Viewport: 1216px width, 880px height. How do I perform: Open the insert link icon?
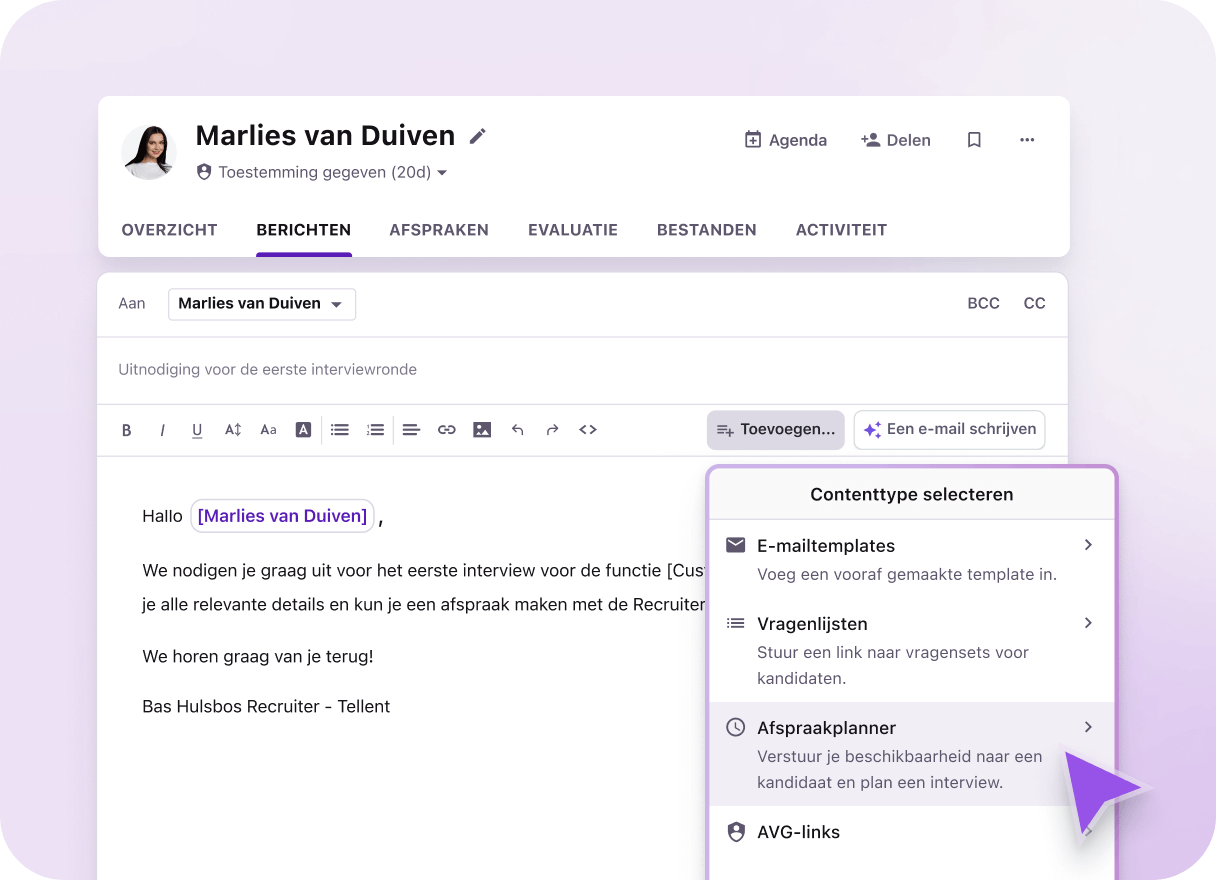click(446, 429)
